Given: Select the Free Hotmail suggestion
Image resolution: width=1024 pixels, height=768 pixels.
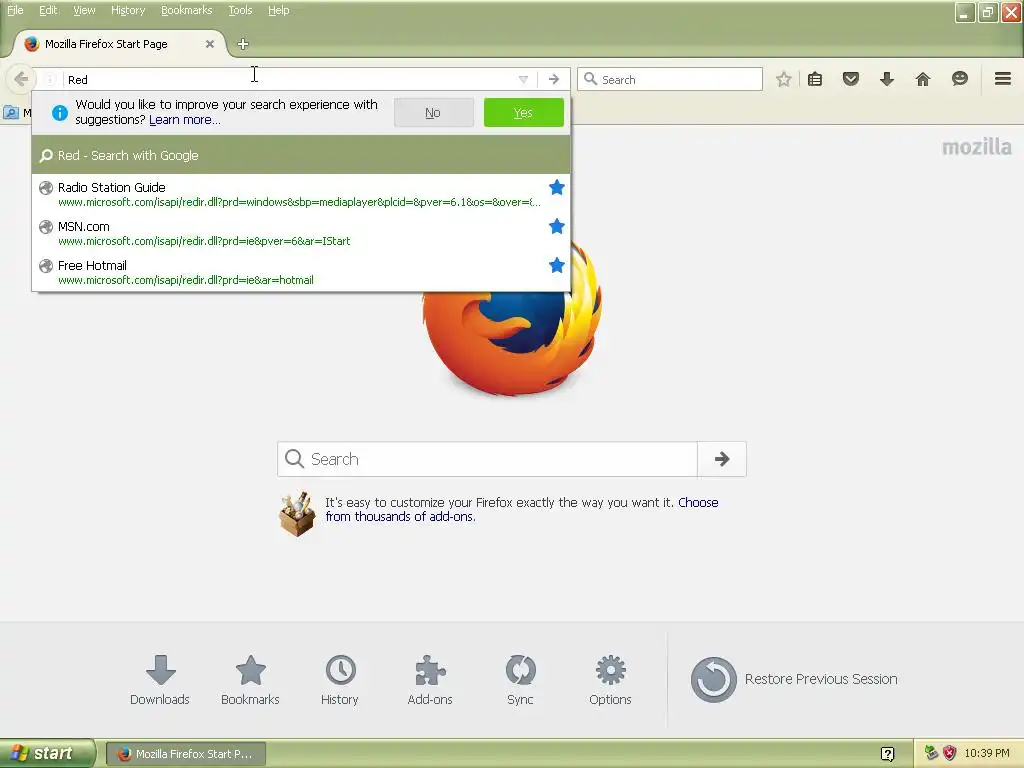Looking at the screenshot, I should click(301, 272).
